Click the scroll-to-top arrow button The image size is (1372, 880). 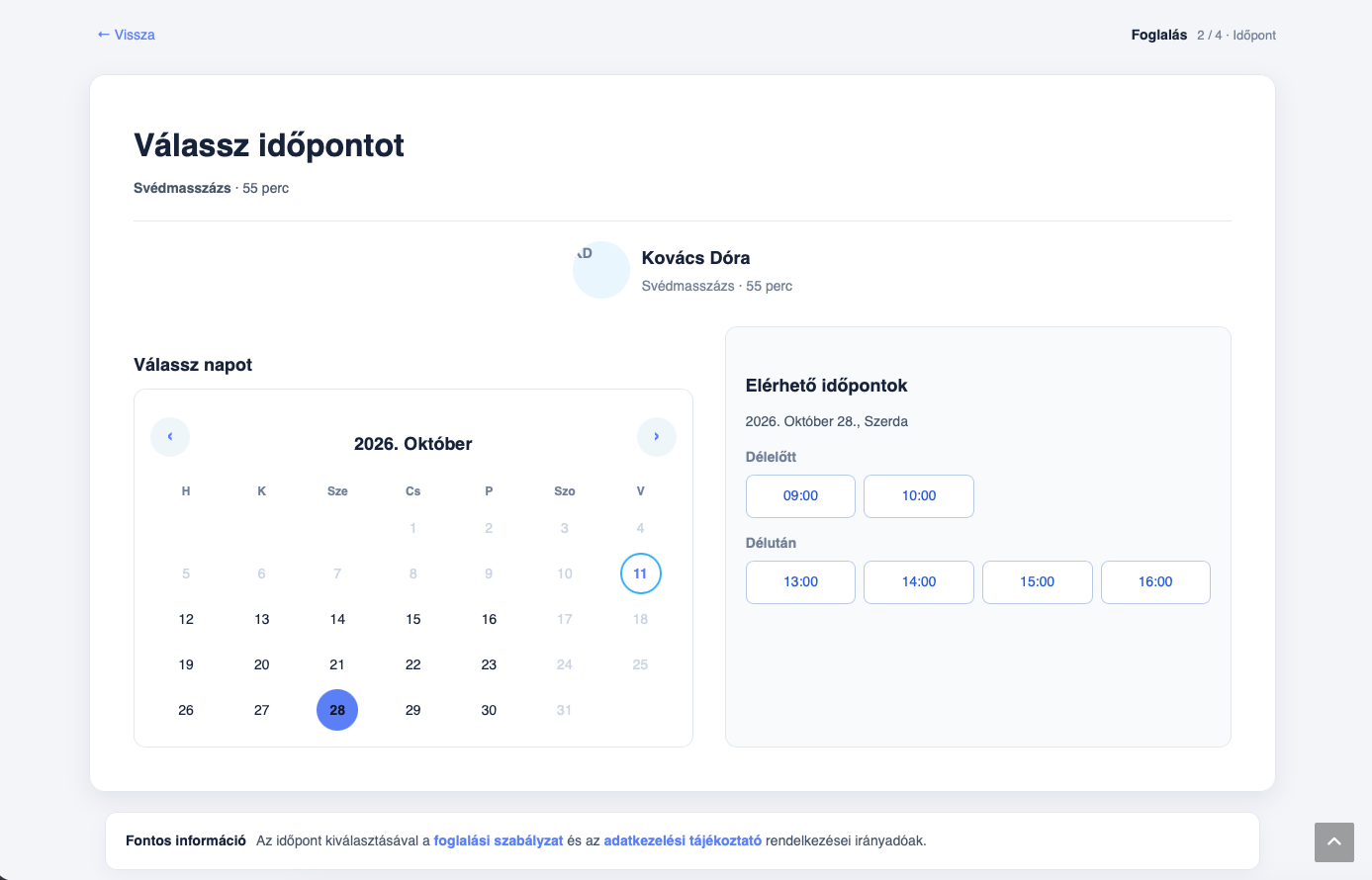(1333, 842)
